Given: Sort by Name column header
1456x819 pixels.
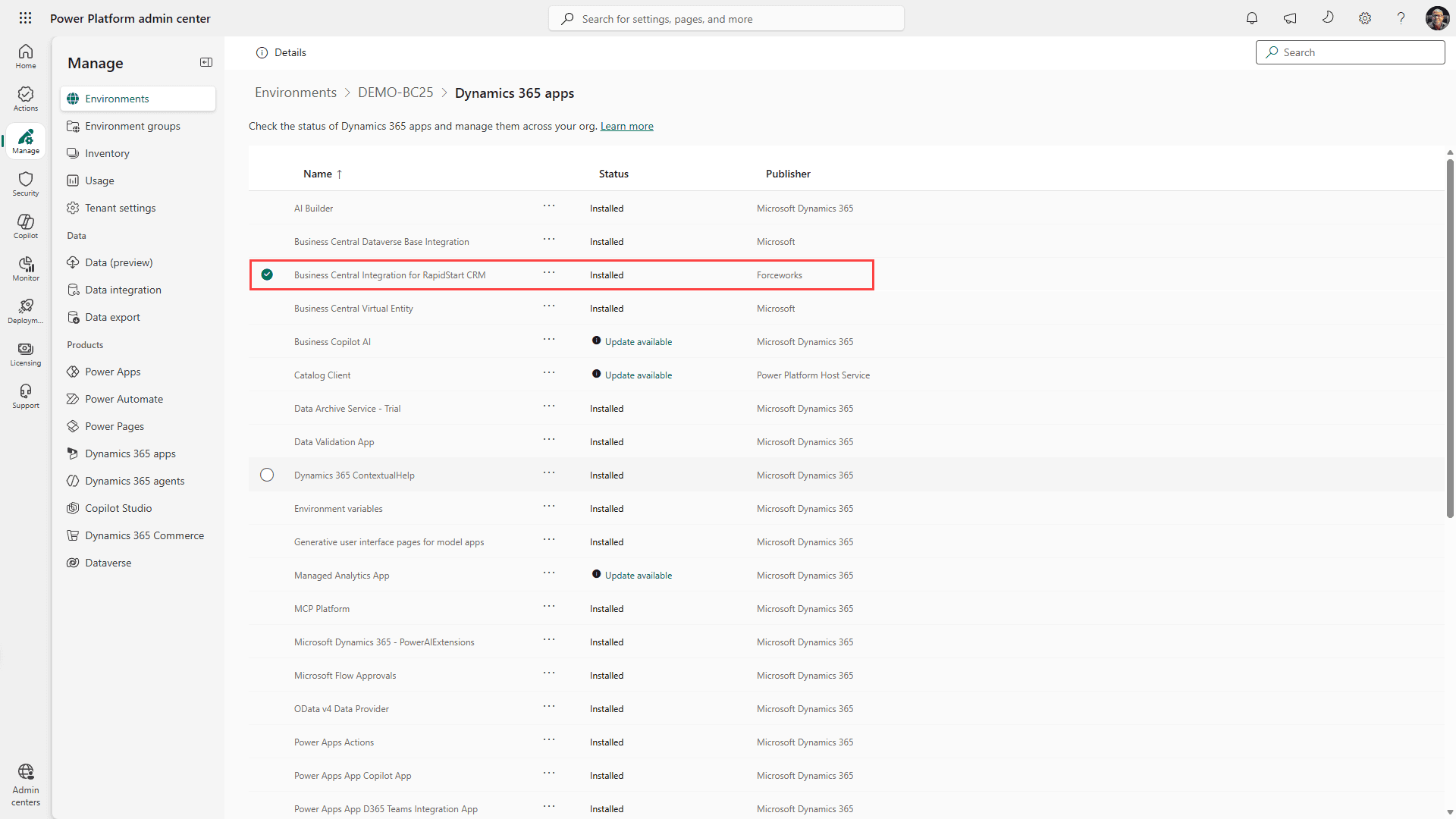Looking at the screenshot, I should coord(322,174).
